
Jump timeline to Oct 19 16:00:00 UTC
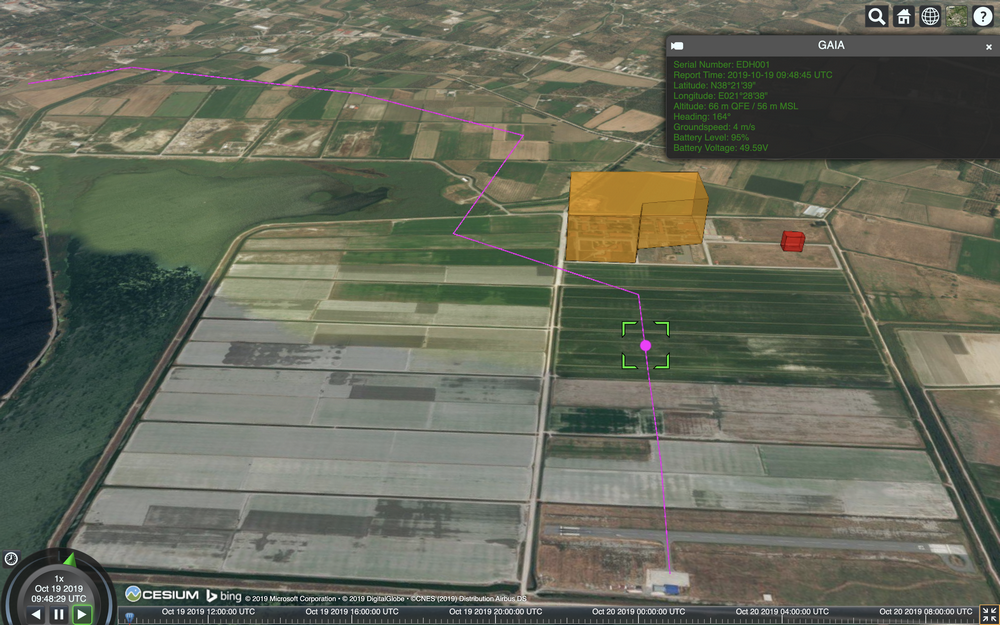point(352,612)
